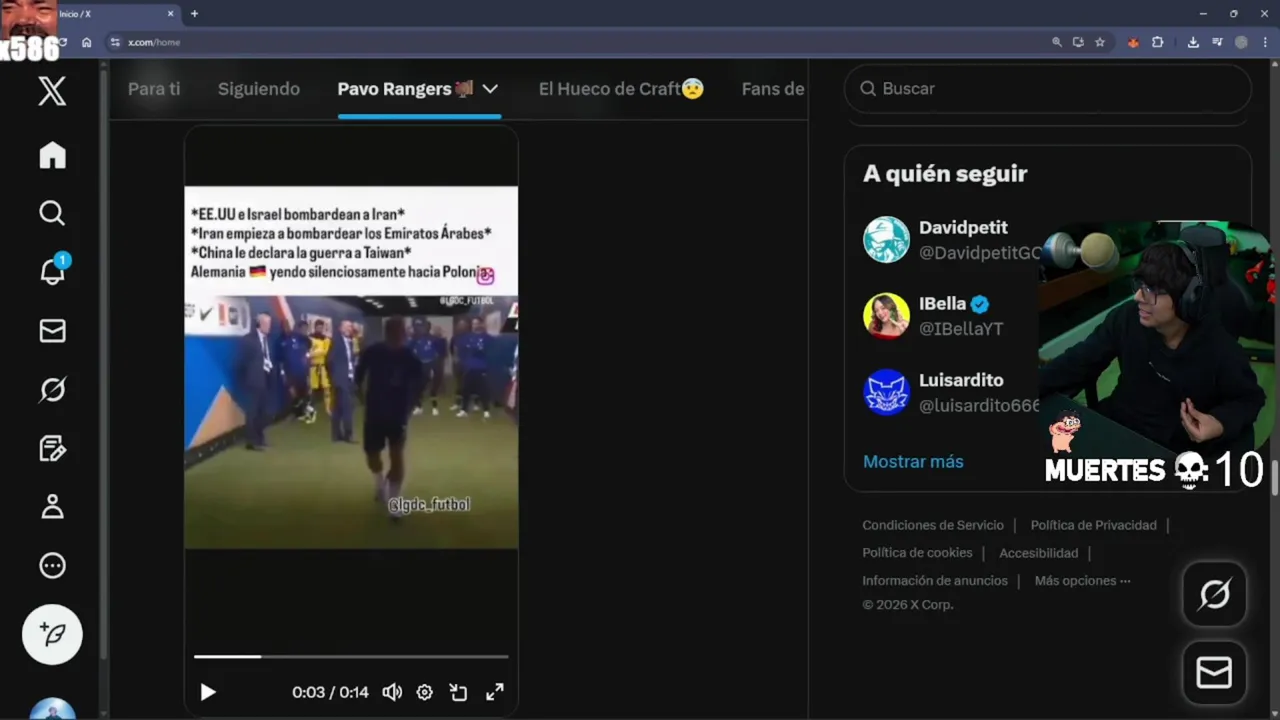The height and width of the screenshot is (720, 1280).
Task: Switch to the Siguiendo tab
Action: click(x=259, y=89)
